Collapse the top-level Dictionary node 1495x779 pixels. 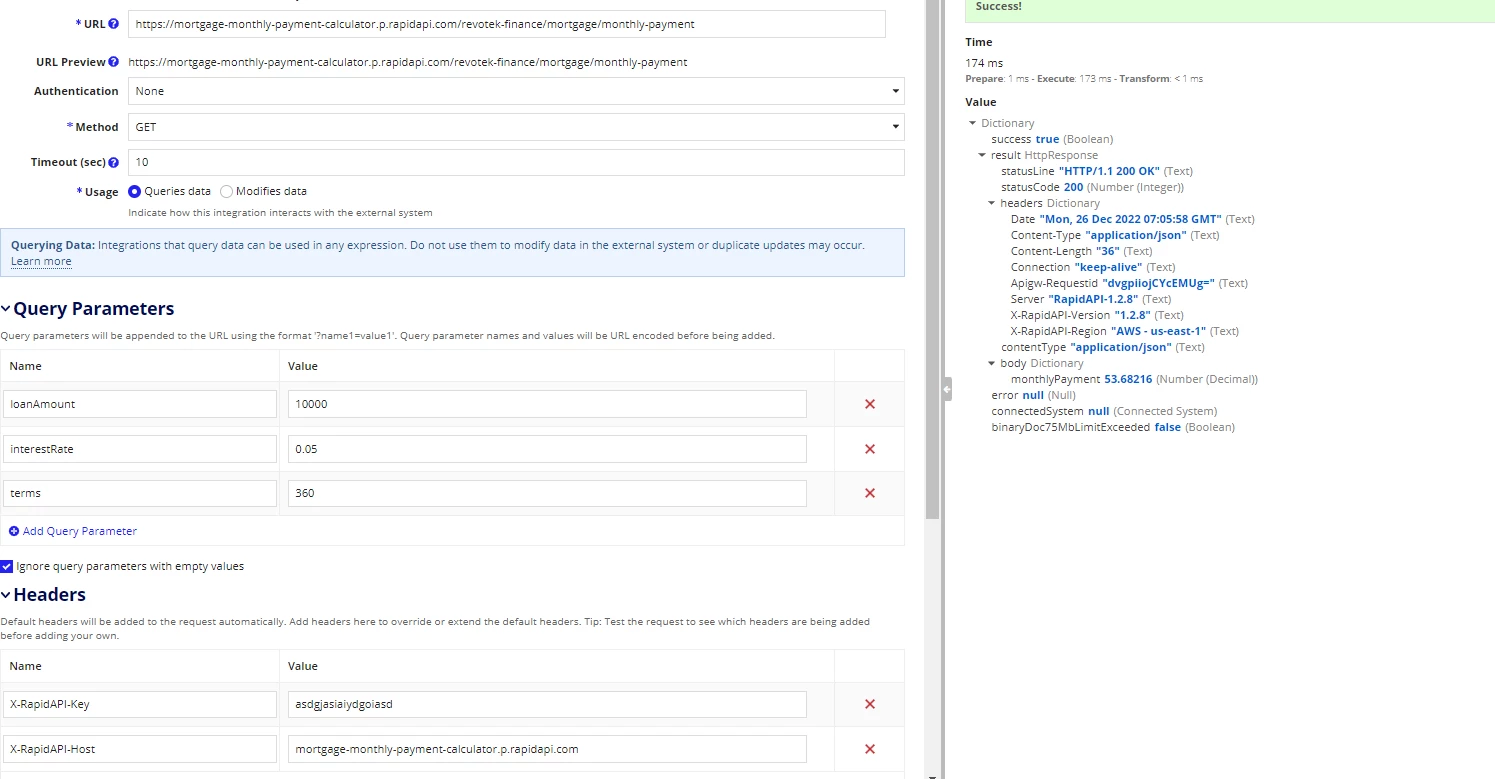click(972, 123)
